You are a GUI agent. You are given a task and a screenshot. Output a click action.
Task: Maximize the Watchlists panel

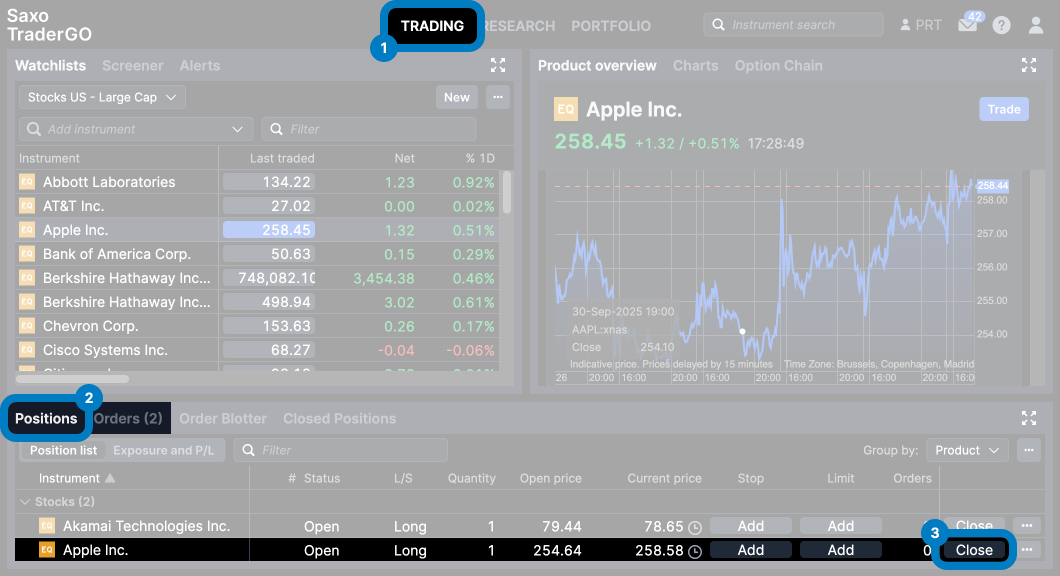point(498,66)
